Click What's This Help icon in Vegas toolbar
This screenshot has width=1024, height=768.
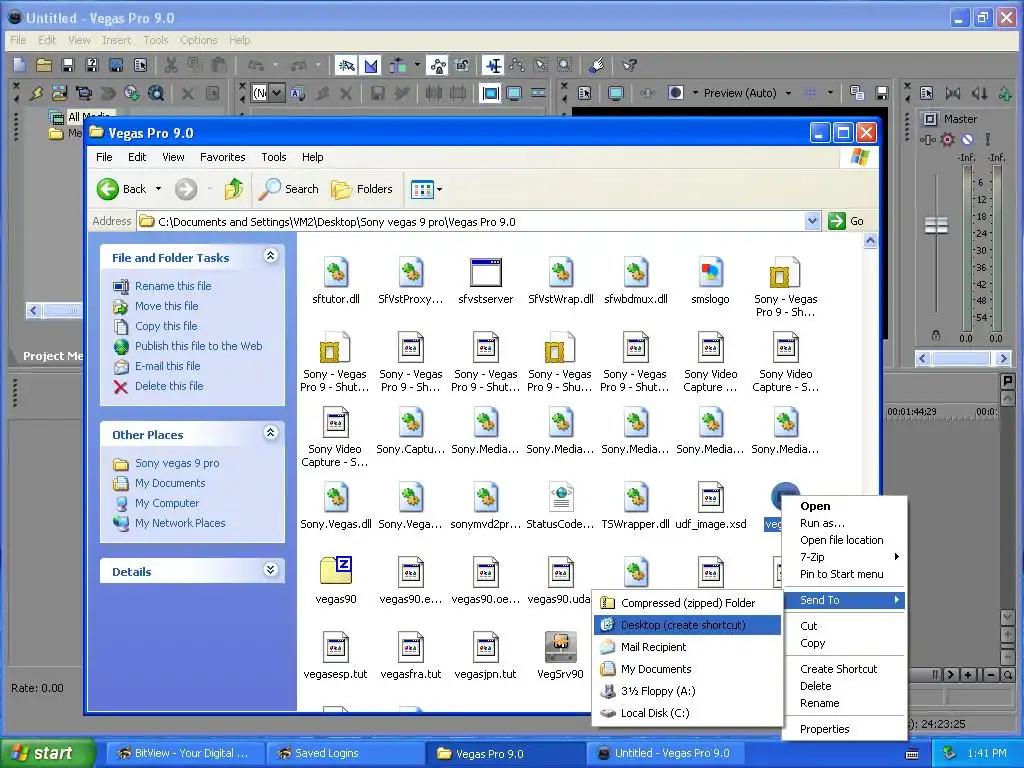pyautogui.click(x=630, y=65)
